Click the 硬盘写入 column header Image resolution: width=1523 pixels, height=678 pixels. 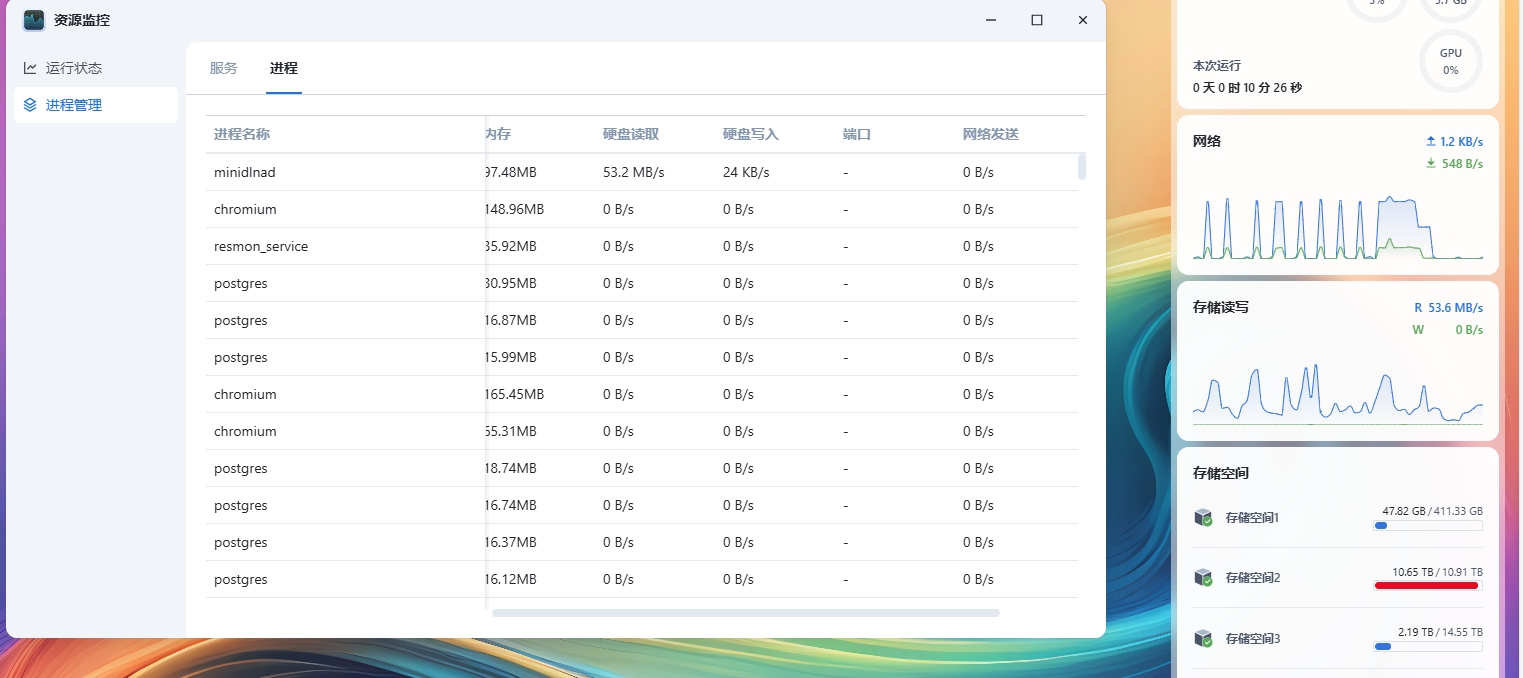coord(751,134)
